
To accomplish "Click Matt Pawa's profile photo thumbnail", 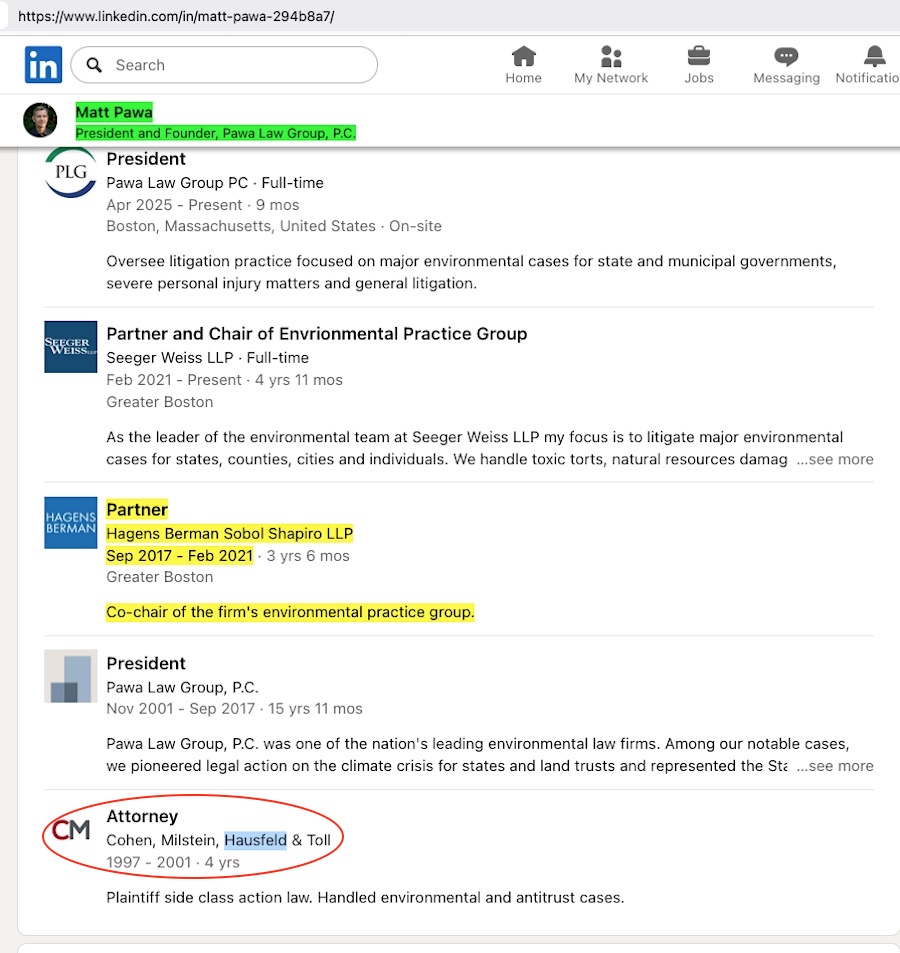I will [40, 120].
